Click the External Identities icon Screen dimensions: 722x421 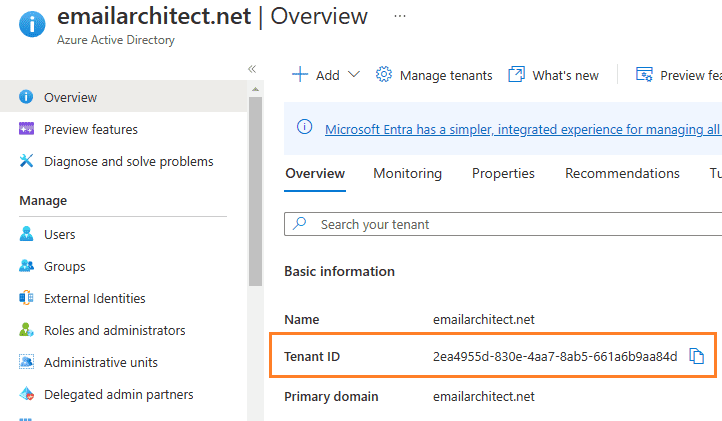point(26,298)
